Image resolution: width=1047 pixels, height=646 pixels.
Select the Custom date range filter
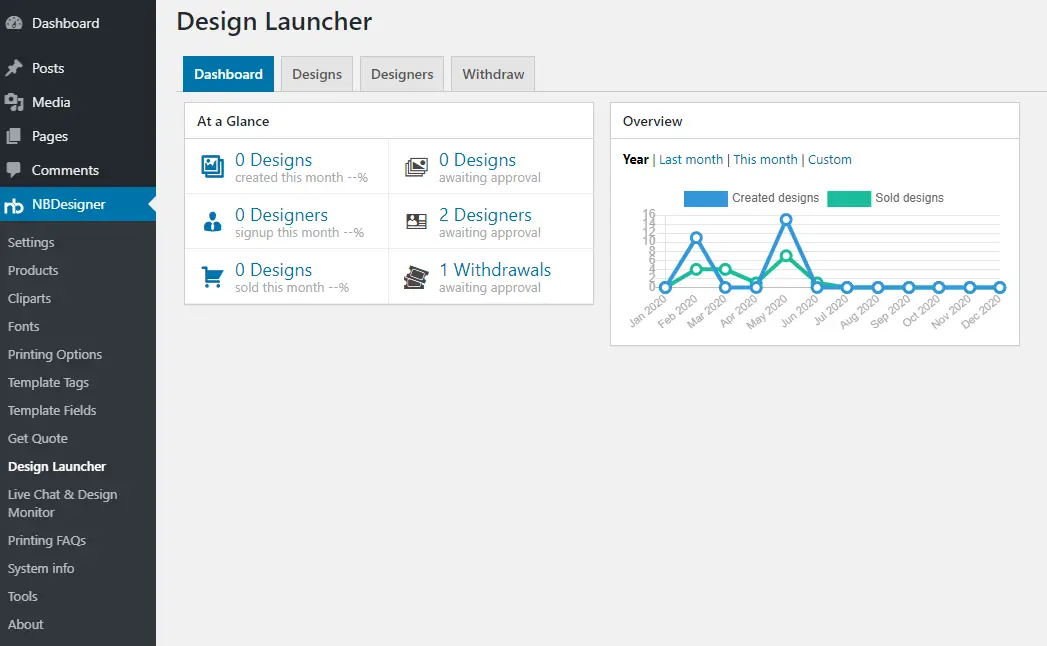click(x=829, y=160)
